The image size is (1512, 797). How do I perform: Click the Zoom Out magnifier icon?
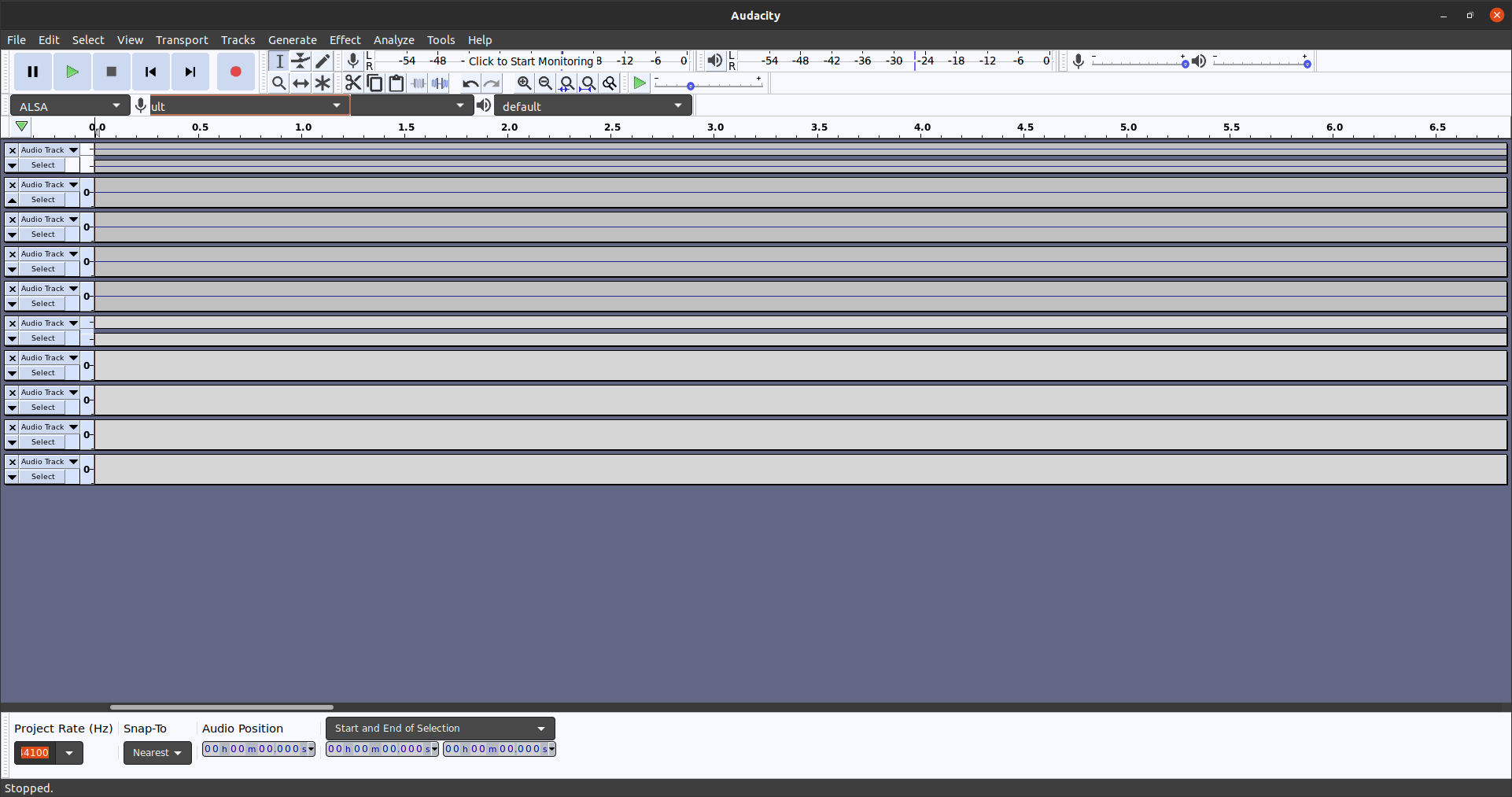point(545,83)
